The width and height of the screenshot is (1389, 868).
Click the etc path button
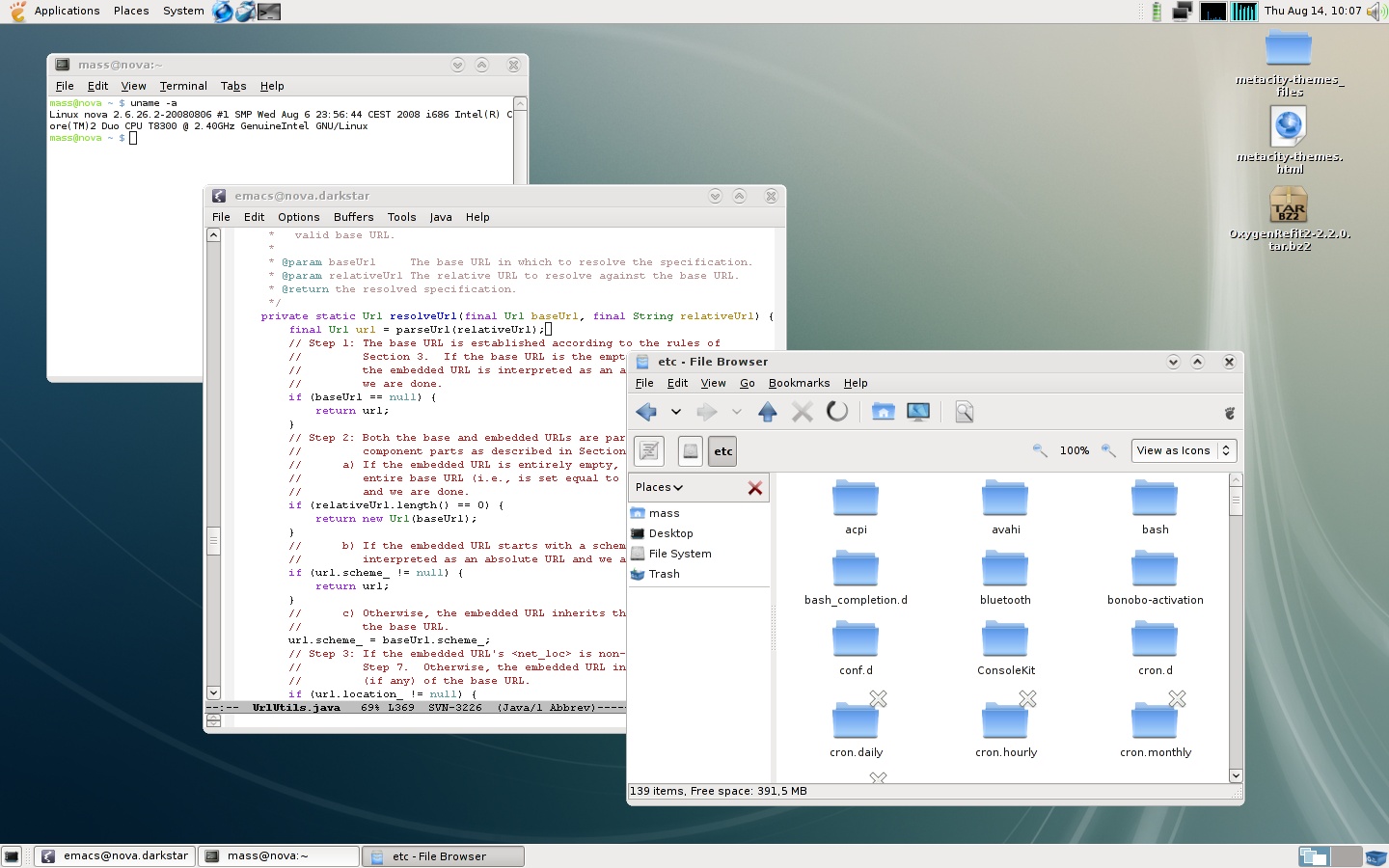723,450
